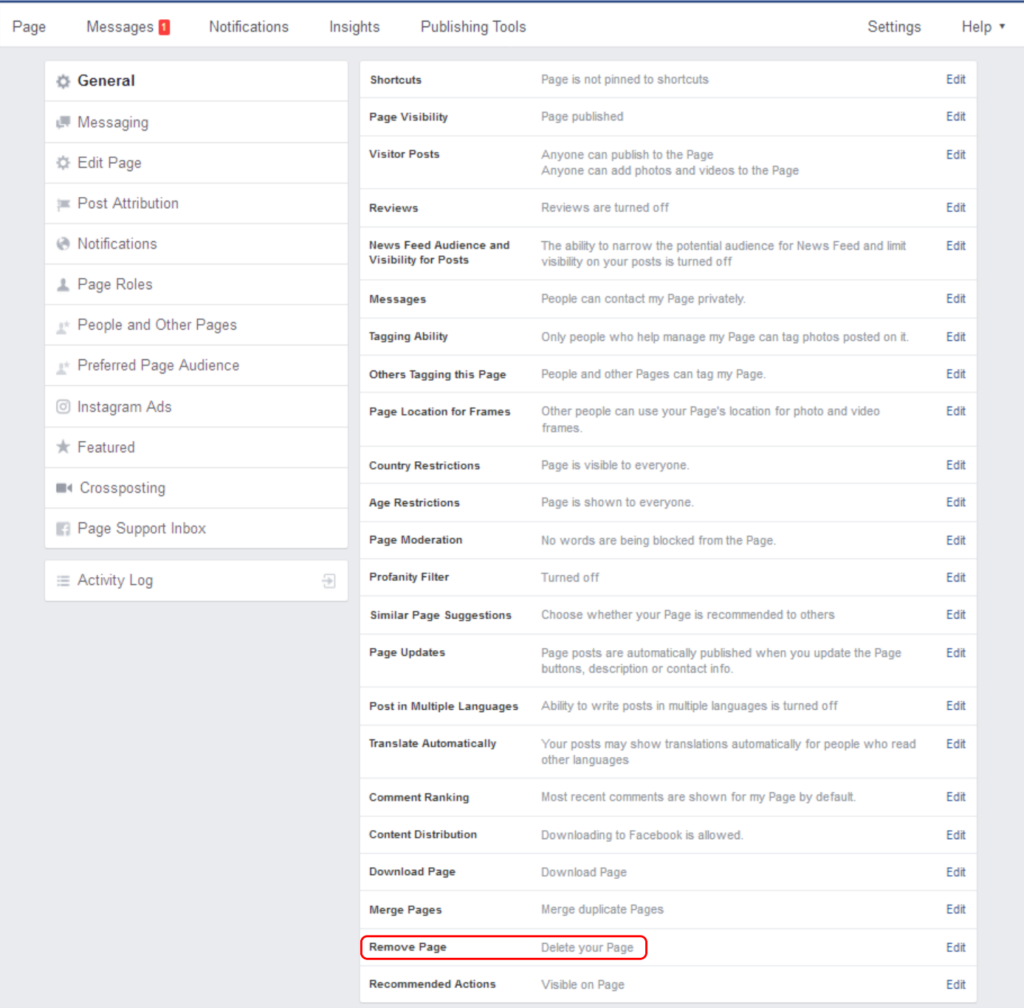1024x1008 pixels.
Task: Click the Instagram Ads camera icon
Action: [x=63, y=407]
